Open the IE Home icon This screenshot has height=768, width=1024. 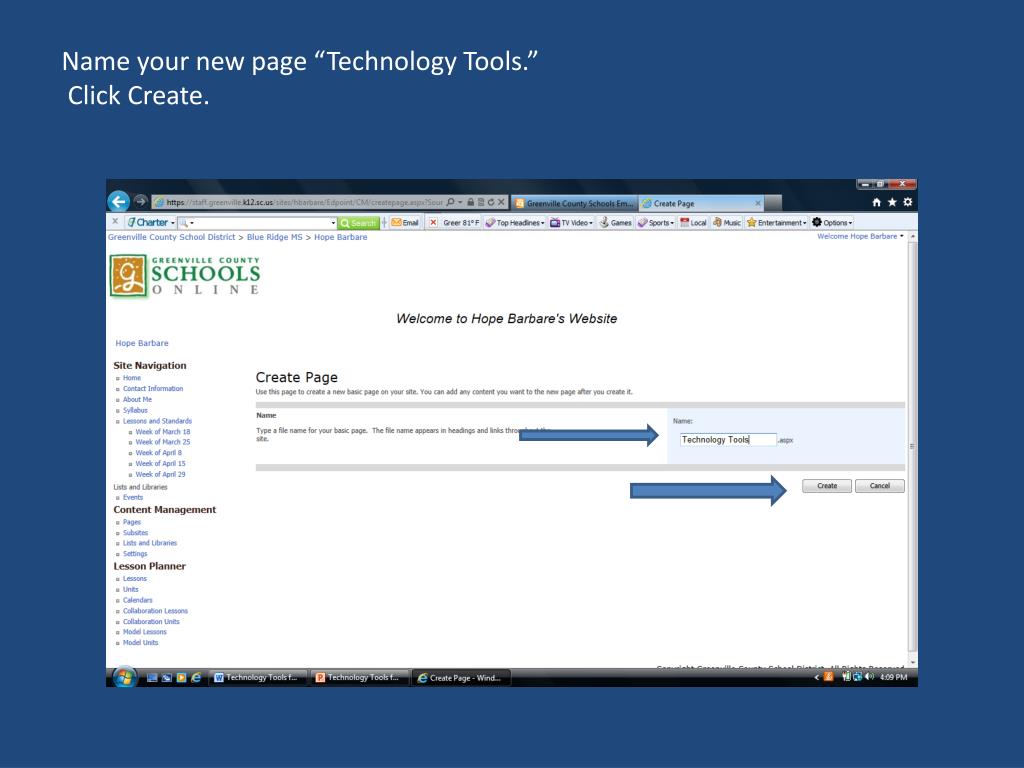(877, 203)
